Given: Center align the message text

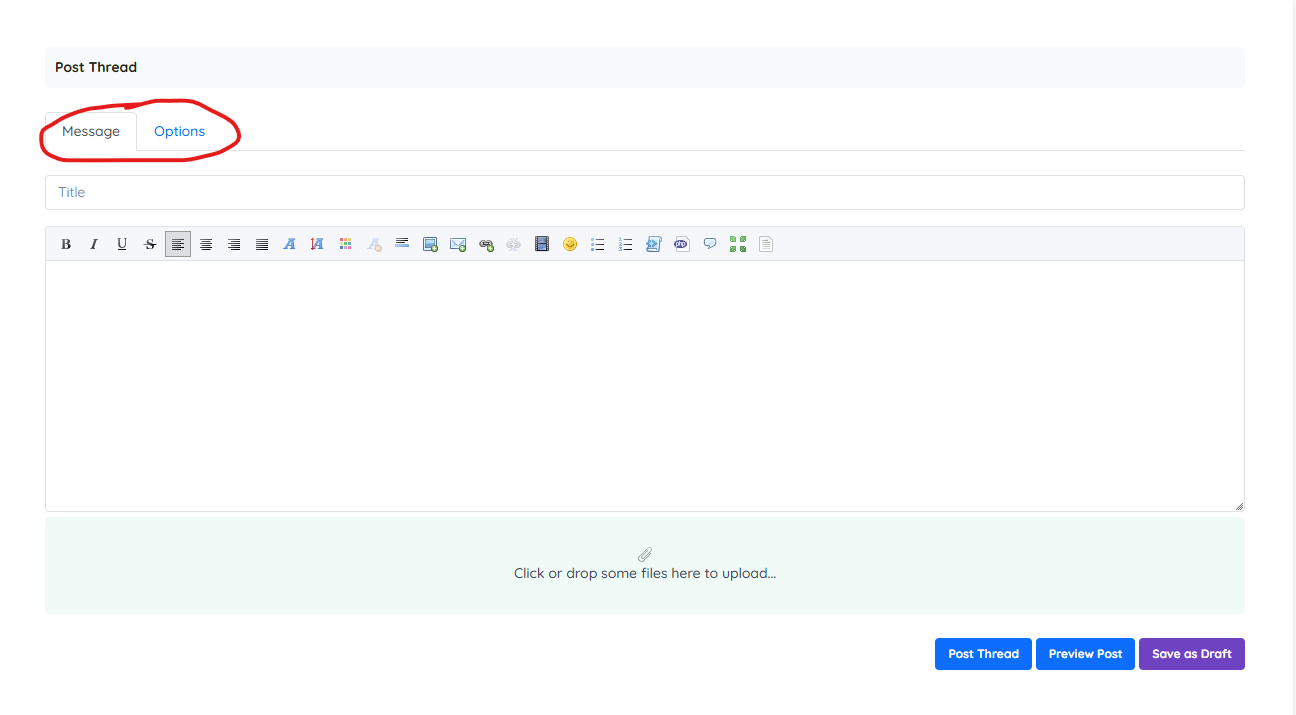Looking at the screenshot, I should click(206, 244).
